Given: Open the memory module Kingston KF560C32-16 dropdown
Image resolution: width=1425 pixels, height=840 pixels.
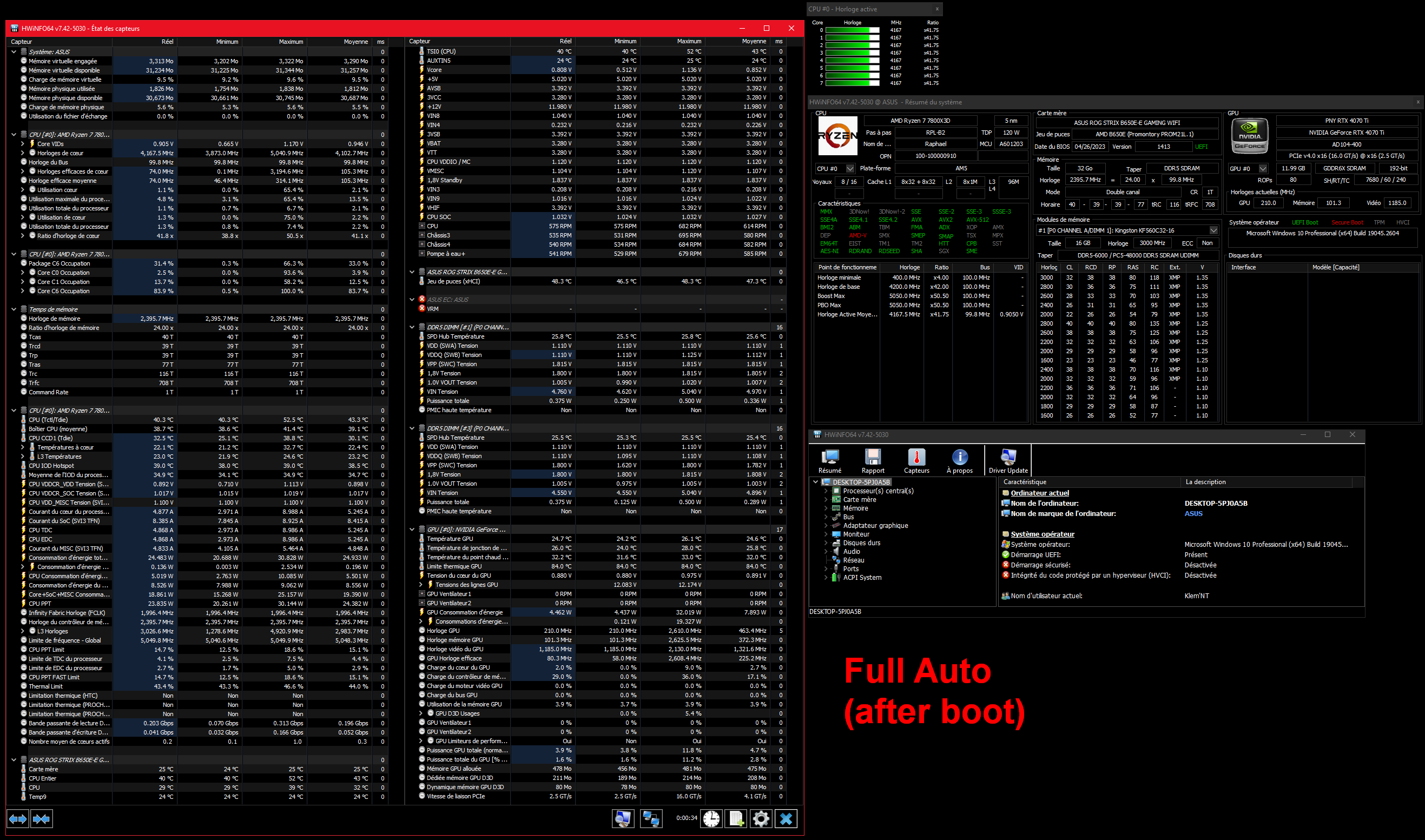Looking at the screenshot, I should pos(1213,230).
